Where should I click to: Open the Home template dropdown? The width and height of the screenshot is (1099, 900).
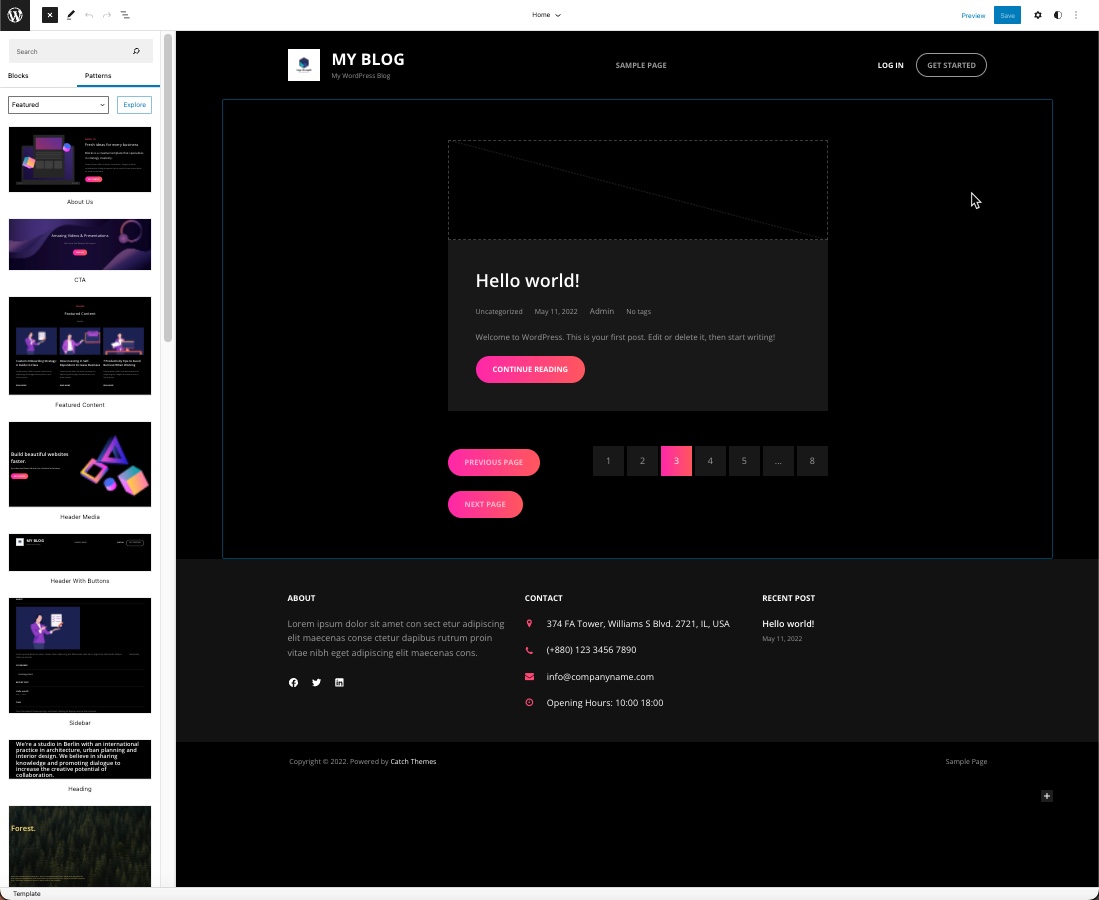tap(546, 15)
